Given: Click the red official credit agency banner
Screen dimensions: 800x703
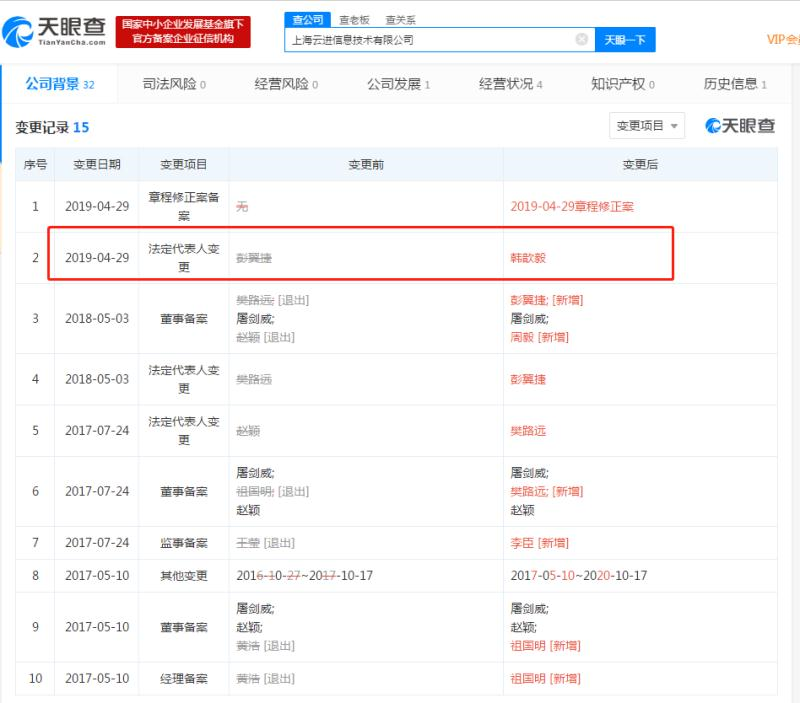Looking at the screenshot, I should click(x=182, y=31).
